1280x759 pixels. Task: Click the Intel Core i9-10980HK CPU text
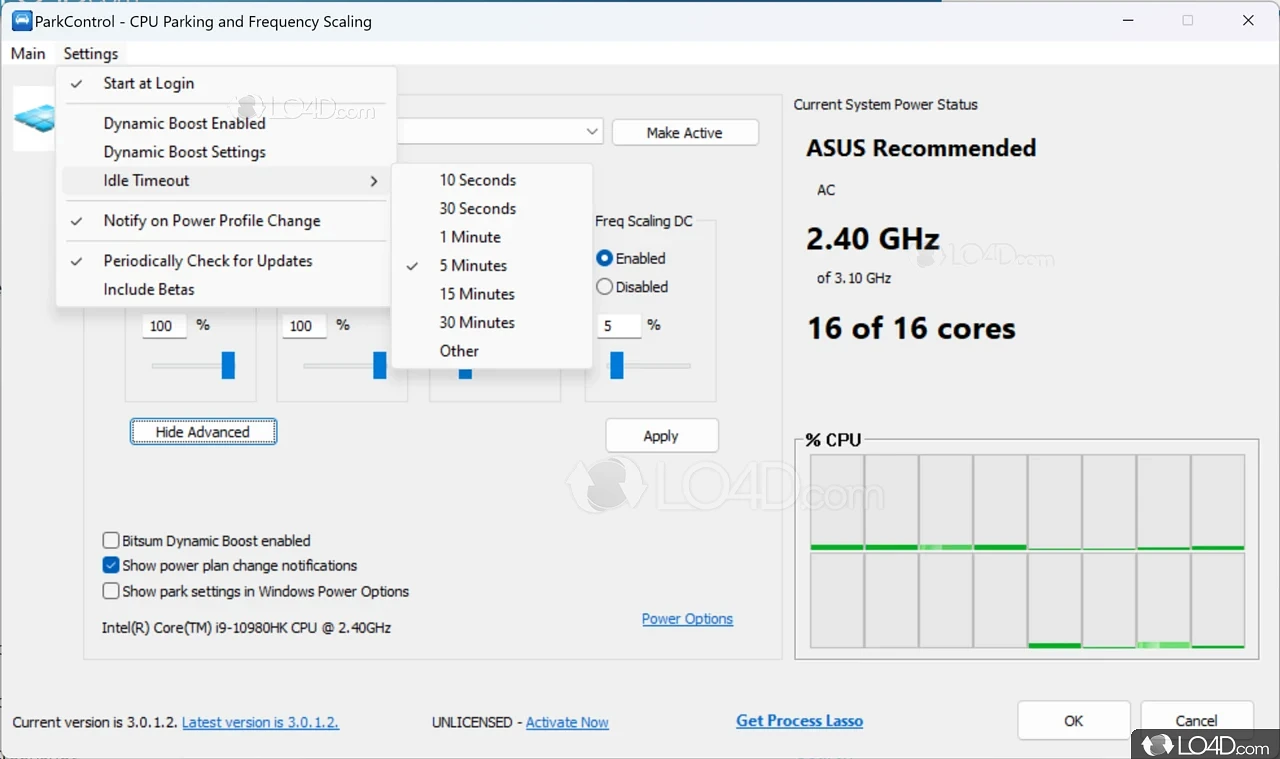[246, 628]
